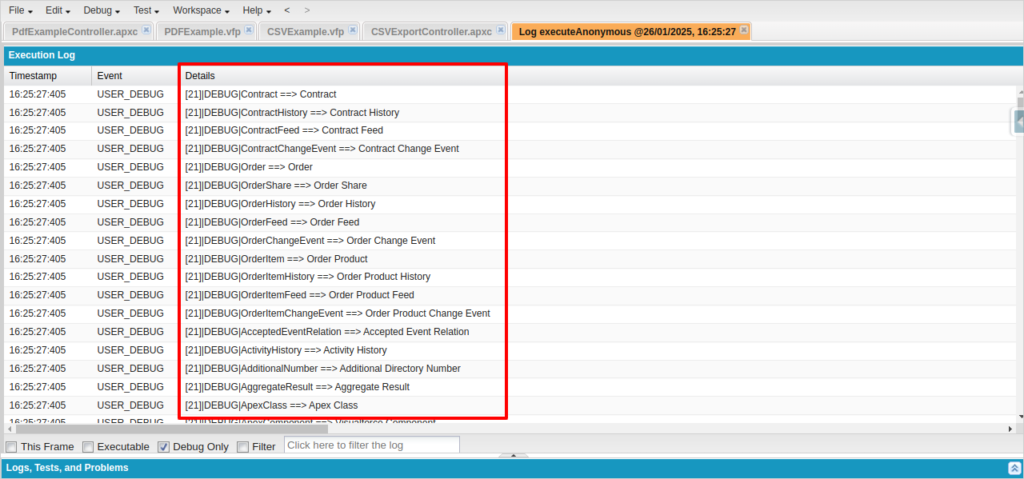1024x479 pixels.
Task: Click the Execution Log panel title
Action: coord(42,56)
